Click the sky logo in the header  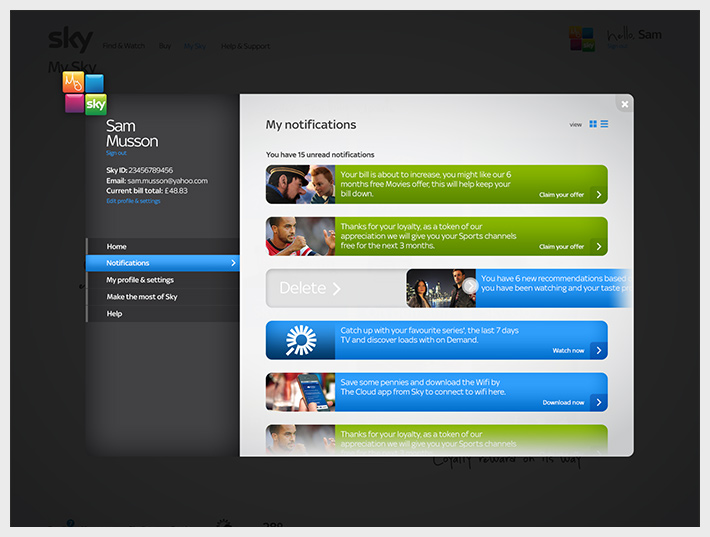[x=70, y=39]
